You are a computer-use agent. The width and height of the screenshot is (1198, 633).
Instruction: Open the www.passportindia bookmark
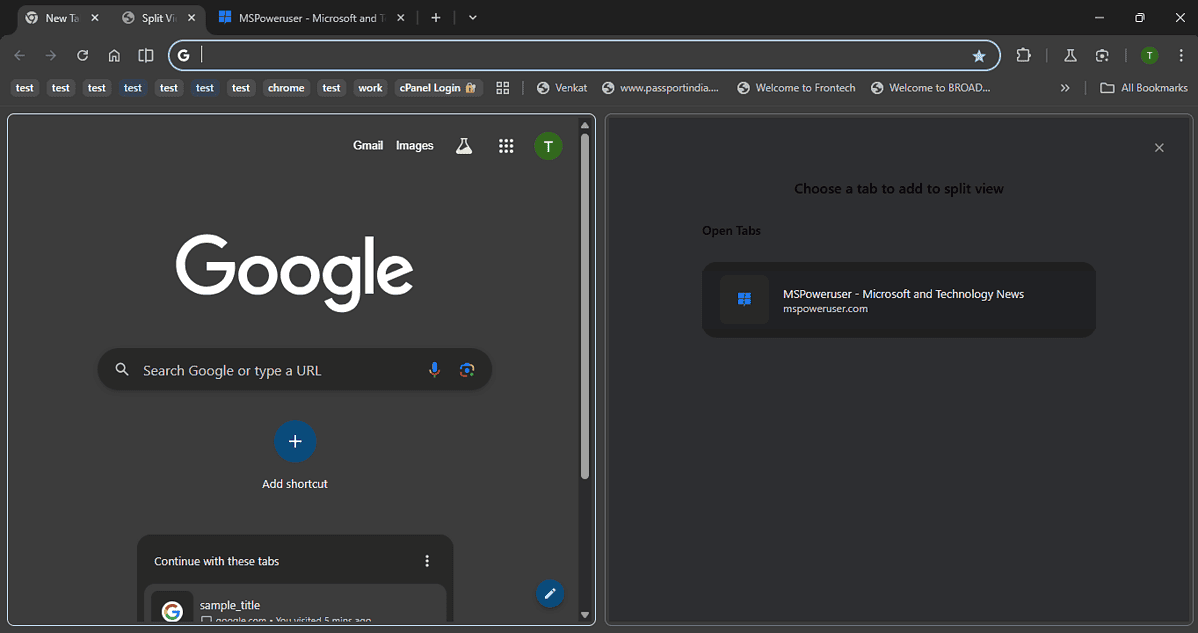pyautogui.click(x=661, y=88)
